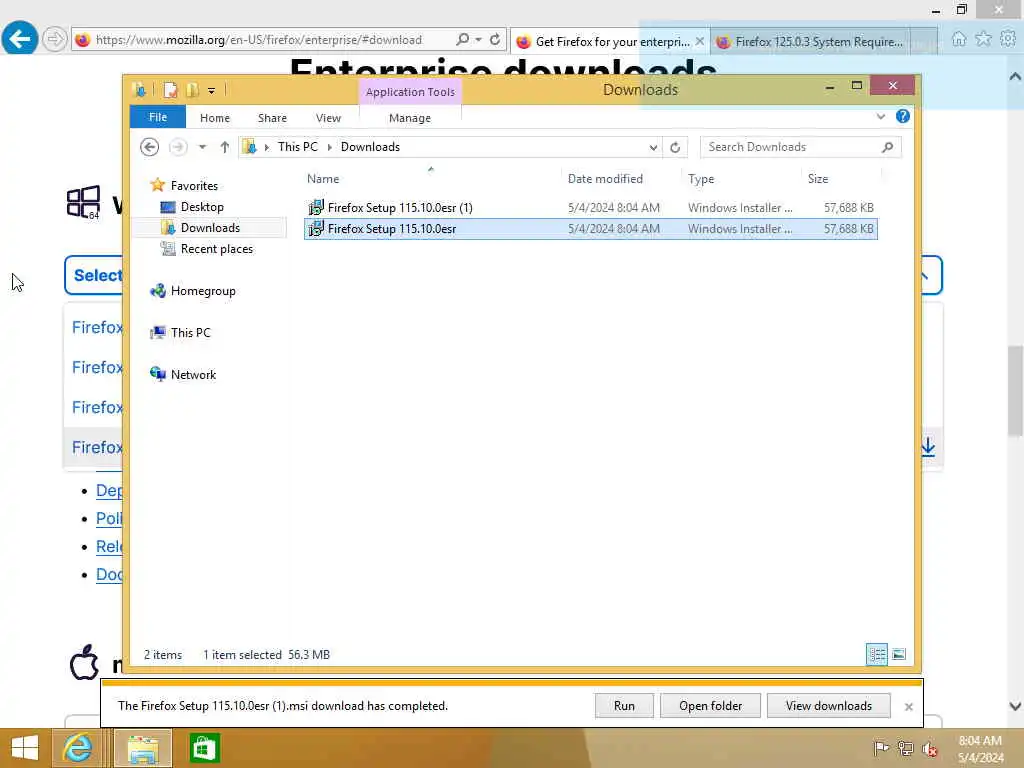Open the View ribbon tab
The width and height of the screenshot is (1024, 768).
(x=328, y=118)
